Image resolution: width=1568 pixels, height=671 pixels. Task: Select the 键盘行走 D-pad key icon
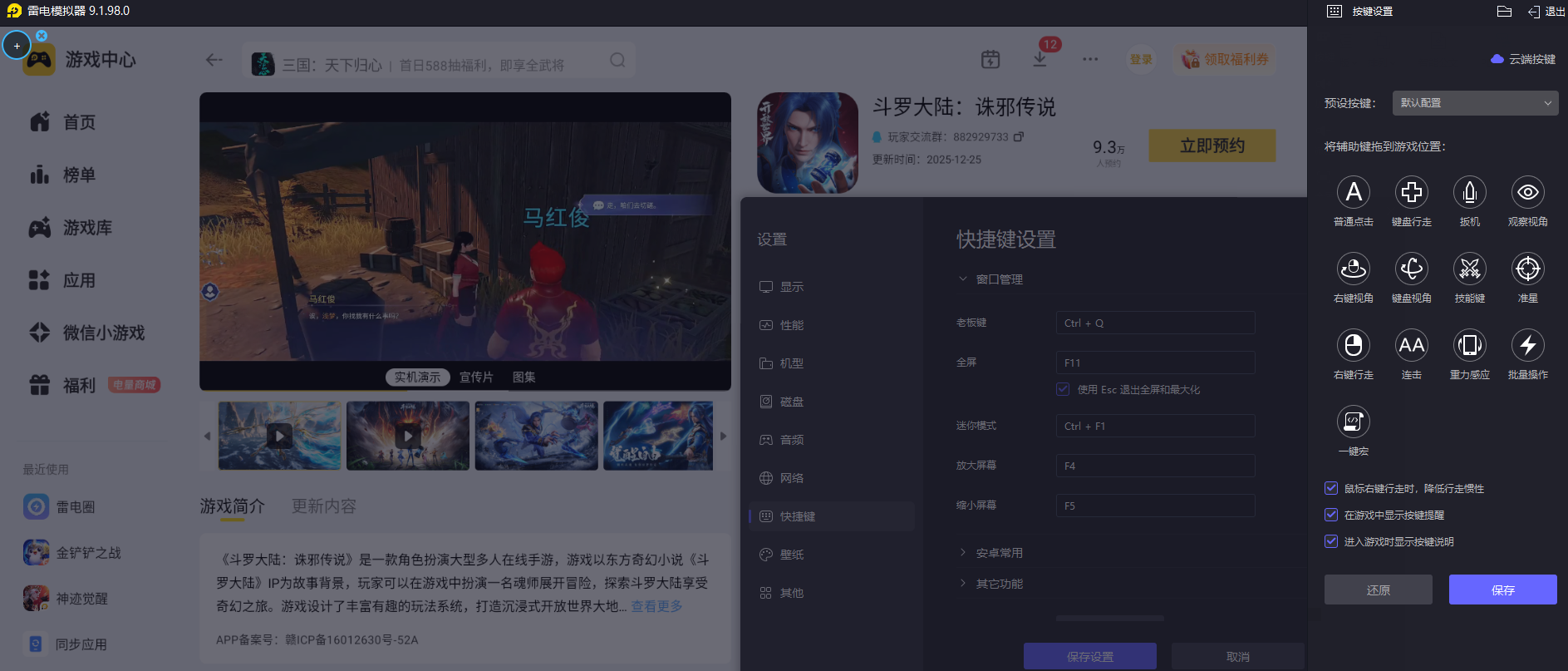[1412, 192]
